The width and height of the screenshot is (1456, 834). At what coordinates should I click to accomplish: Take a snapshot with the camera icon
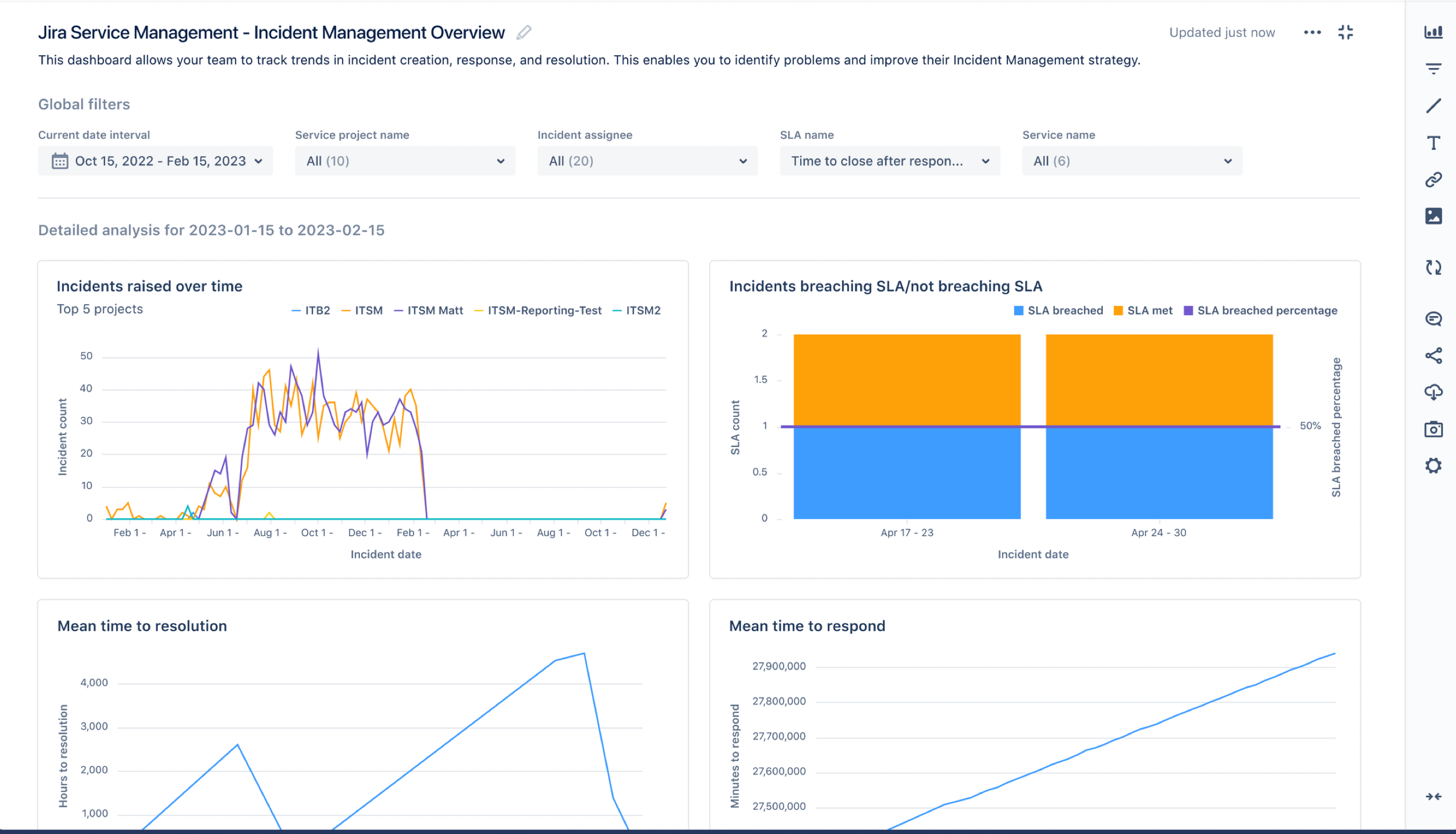[1434, 429]
